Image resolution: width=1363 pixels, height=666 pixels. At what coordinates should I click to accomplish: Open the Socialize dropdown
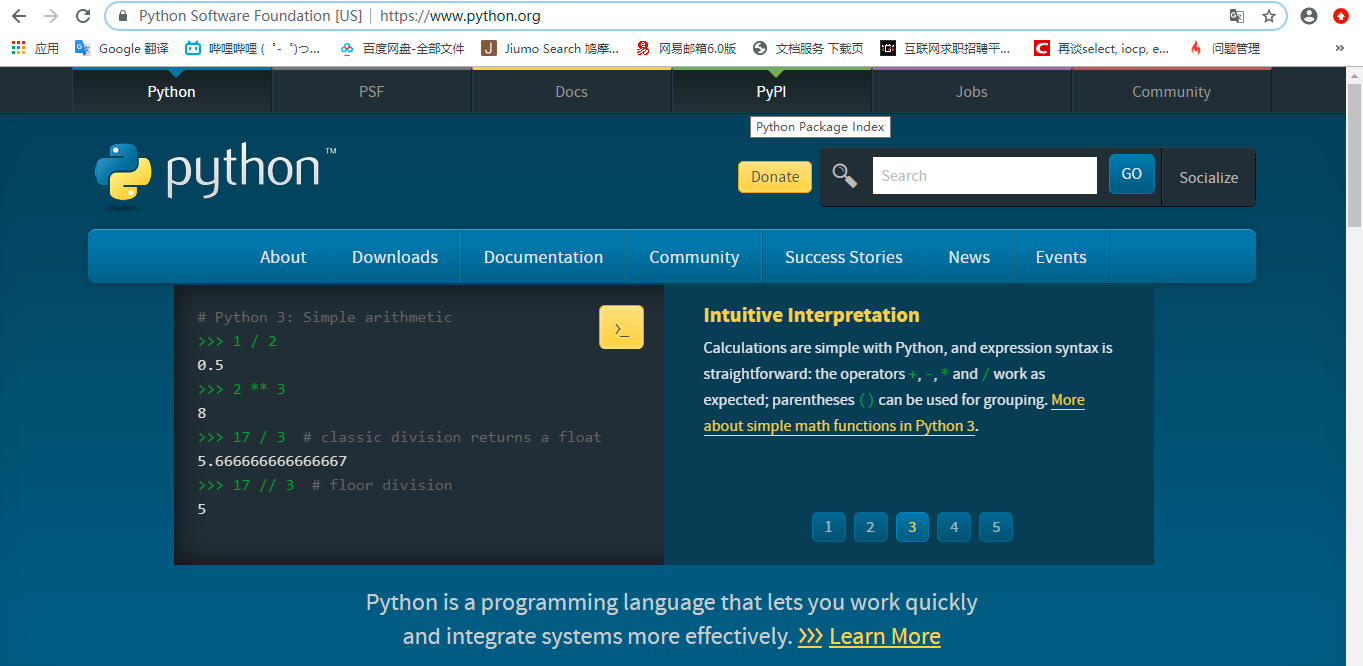pos(1208,178)
